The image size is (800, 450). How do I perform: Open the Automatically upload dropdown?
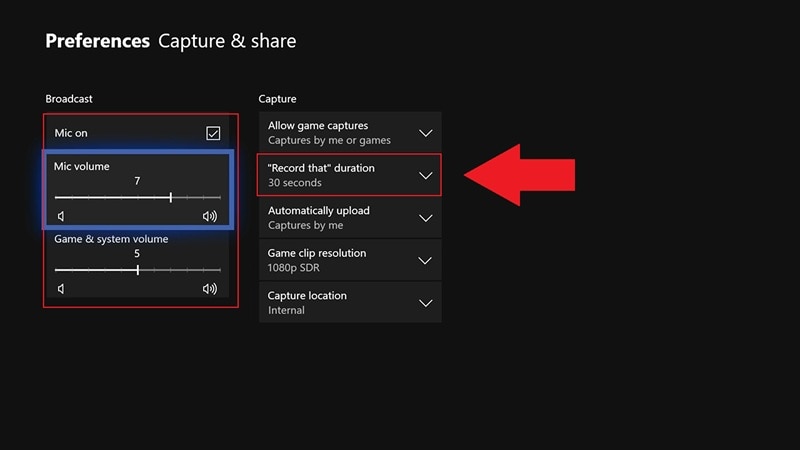pyautogui.click(x=350, y=218)
